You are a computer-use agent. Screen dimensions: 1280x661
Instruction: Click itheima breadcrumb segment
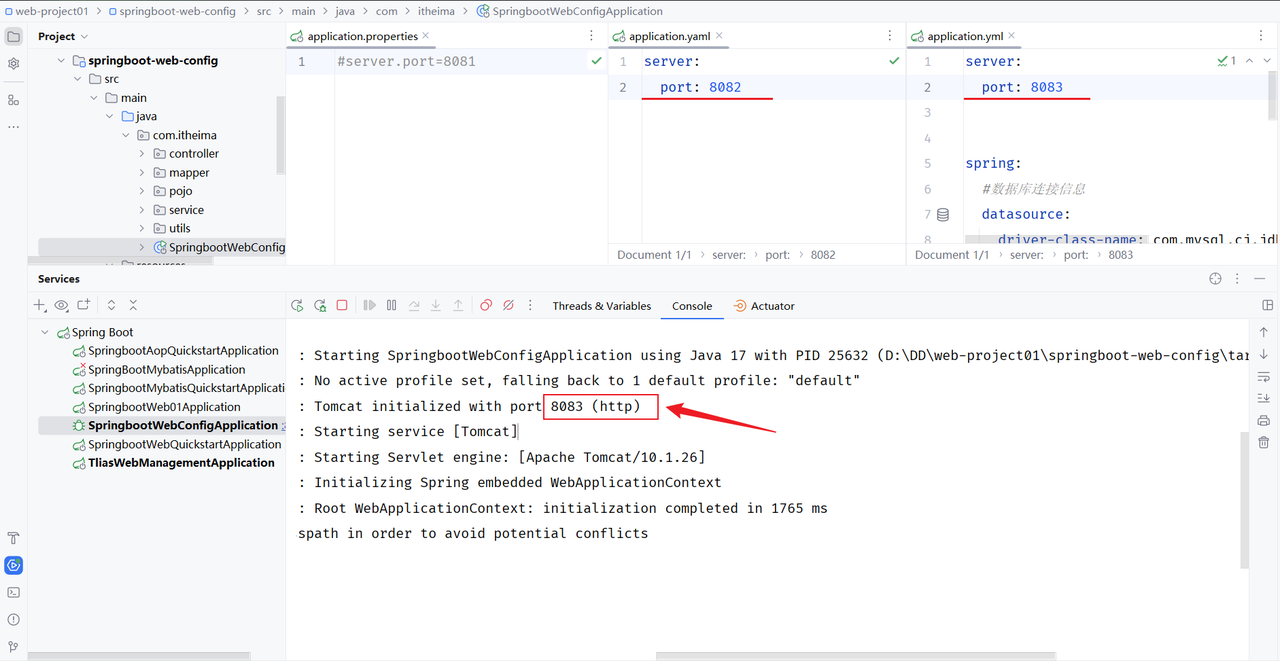[x=434, y=11]
